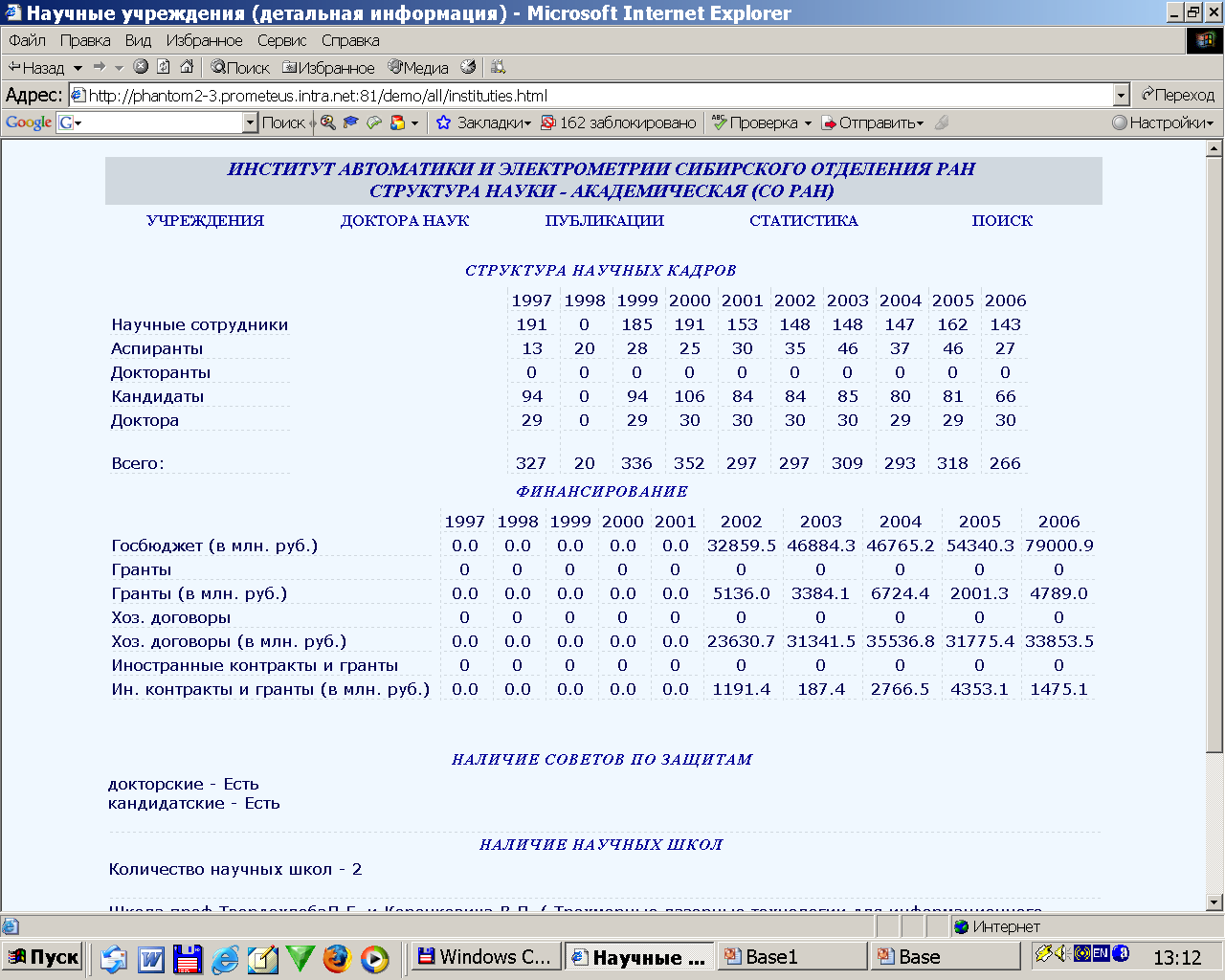
Task: Click the Медиа toolbar button
Action: click(418, 68)
